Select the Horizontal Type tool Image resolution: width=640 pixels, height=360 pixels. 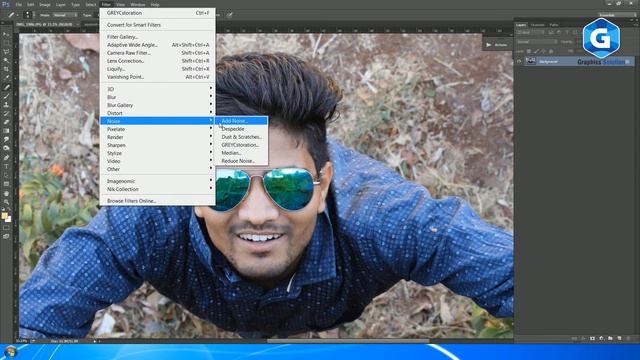[x=6, y=166]
